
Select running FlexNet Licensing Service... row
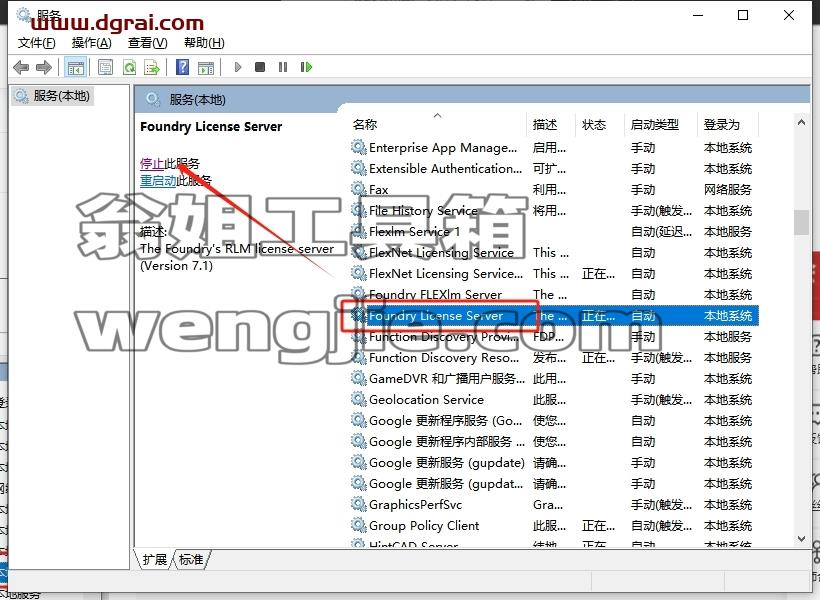point(554,274)
